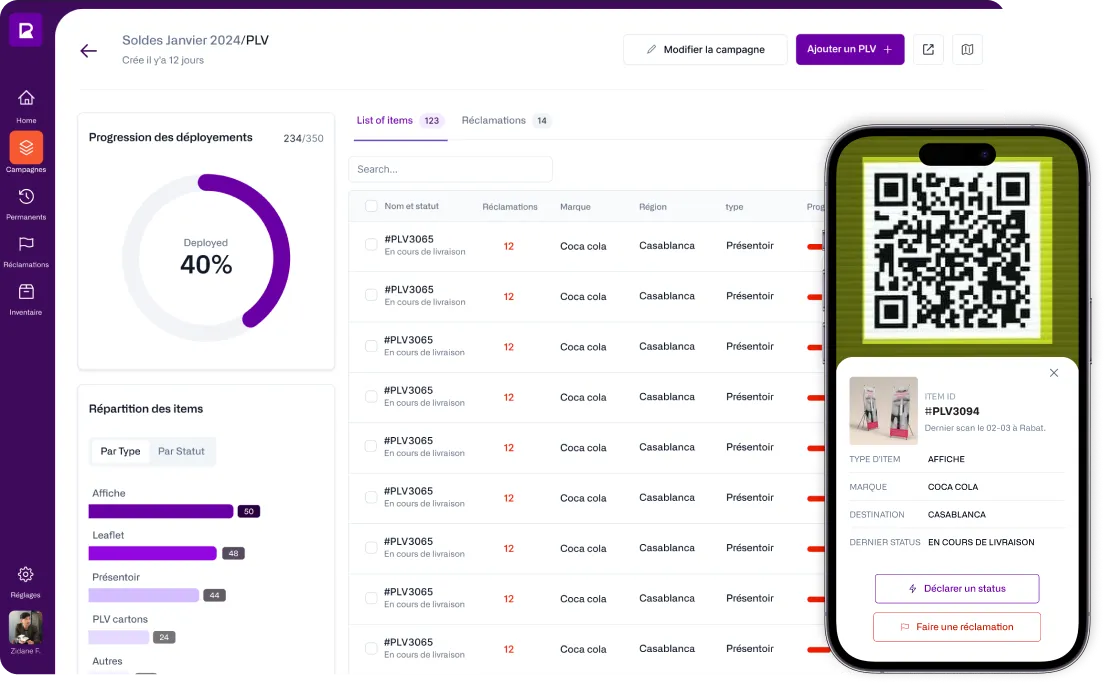Click Modifier la campagne
This screenshot has height=684, width=1106.
click(x=704, y=49)
